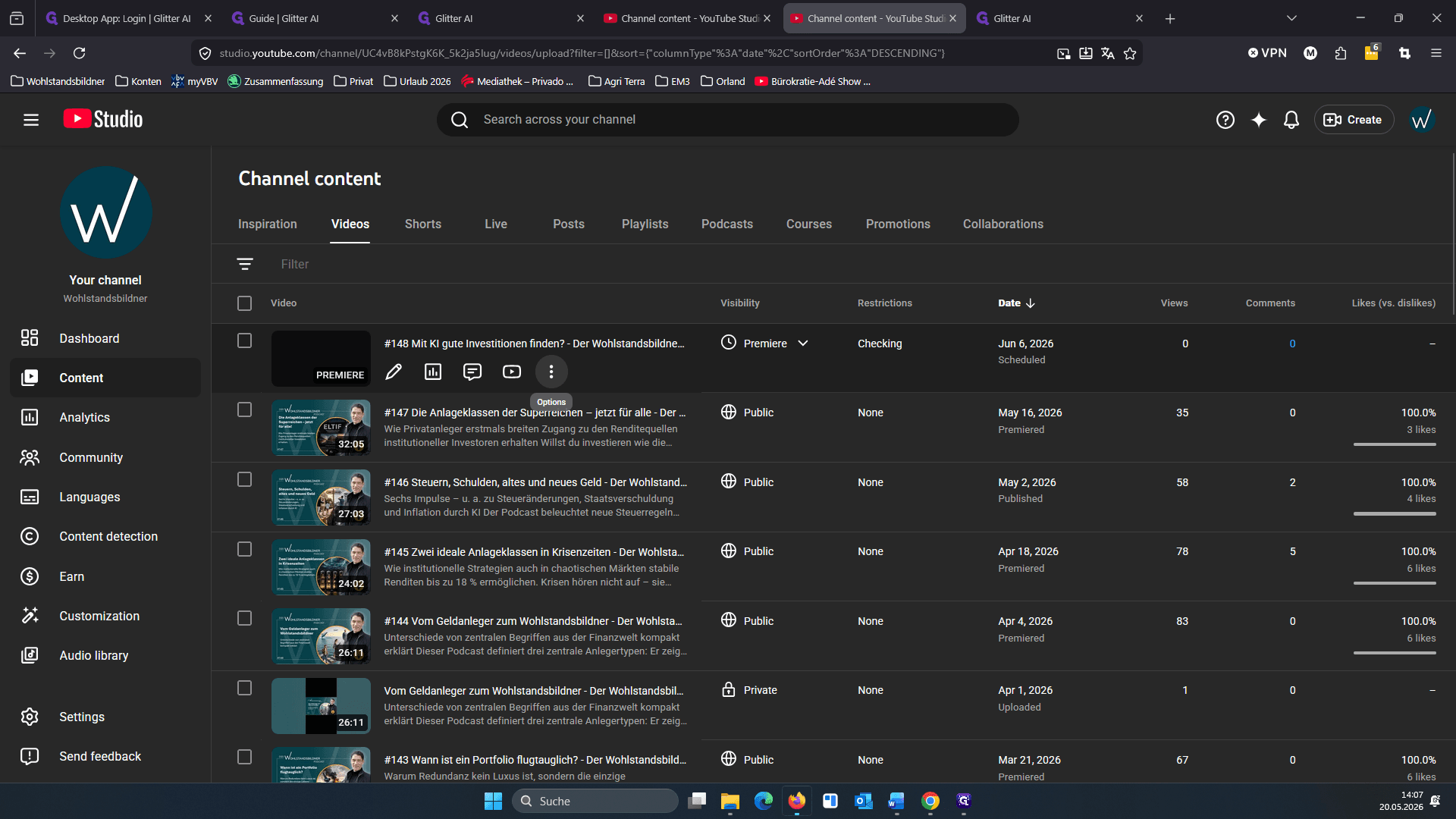Open the thumbnail of video #147

321,428
